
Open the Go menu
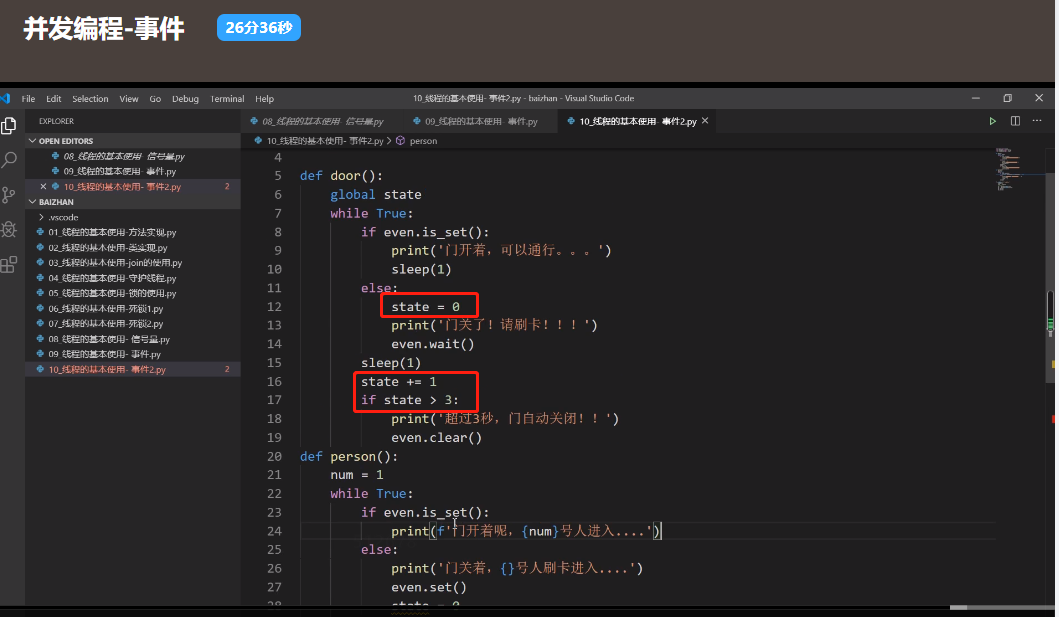click(155, 99)
